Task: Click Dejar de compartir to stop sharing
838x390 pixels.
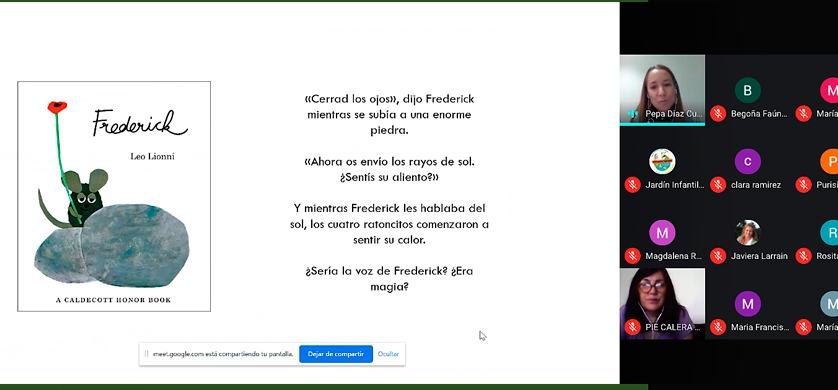Action: pyautogui.click(x=336, y=354)
